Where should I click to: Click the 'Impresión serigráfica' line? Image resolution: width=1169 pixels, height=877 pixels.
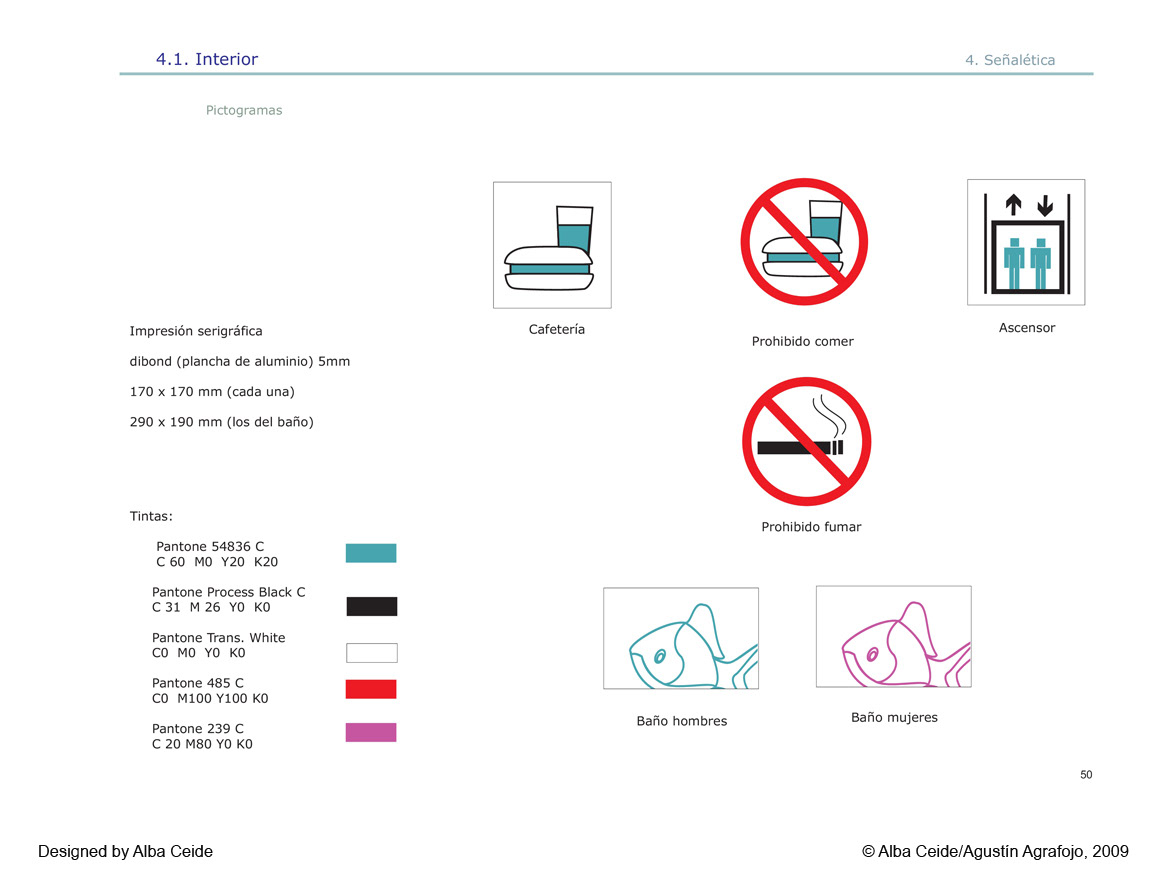(196, 331)
